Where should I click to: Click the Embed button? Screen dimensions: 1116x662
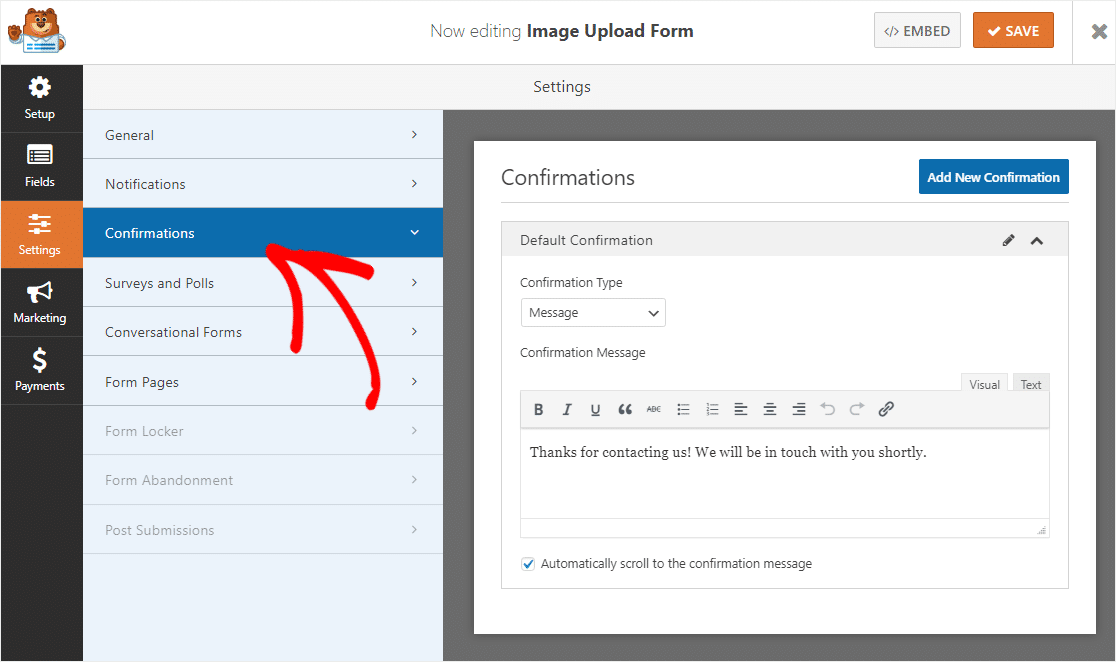point(917,31)
